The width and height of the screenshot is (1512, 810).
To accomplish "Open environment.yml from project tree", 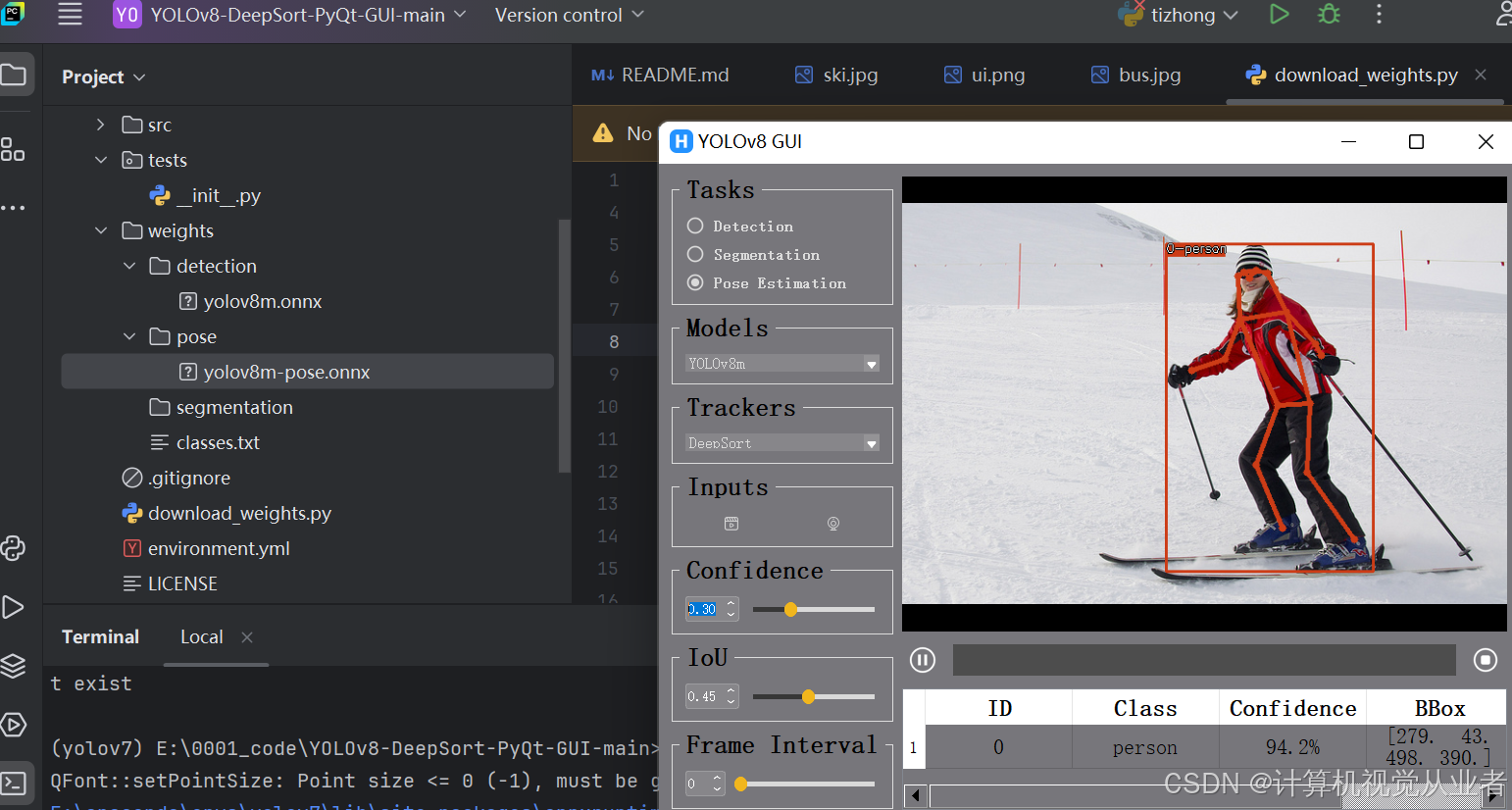I will pos(206,548).
